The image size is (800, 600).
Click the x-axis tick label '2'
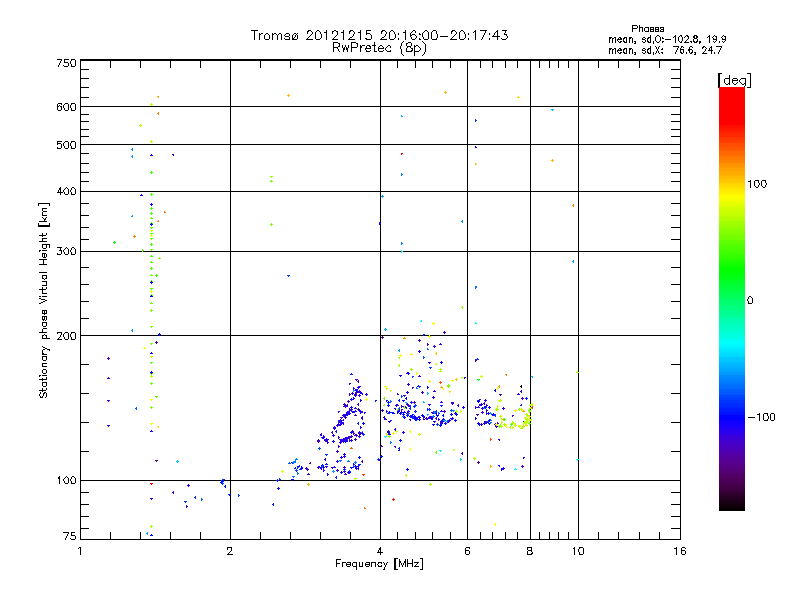click(x=230, y=551)
